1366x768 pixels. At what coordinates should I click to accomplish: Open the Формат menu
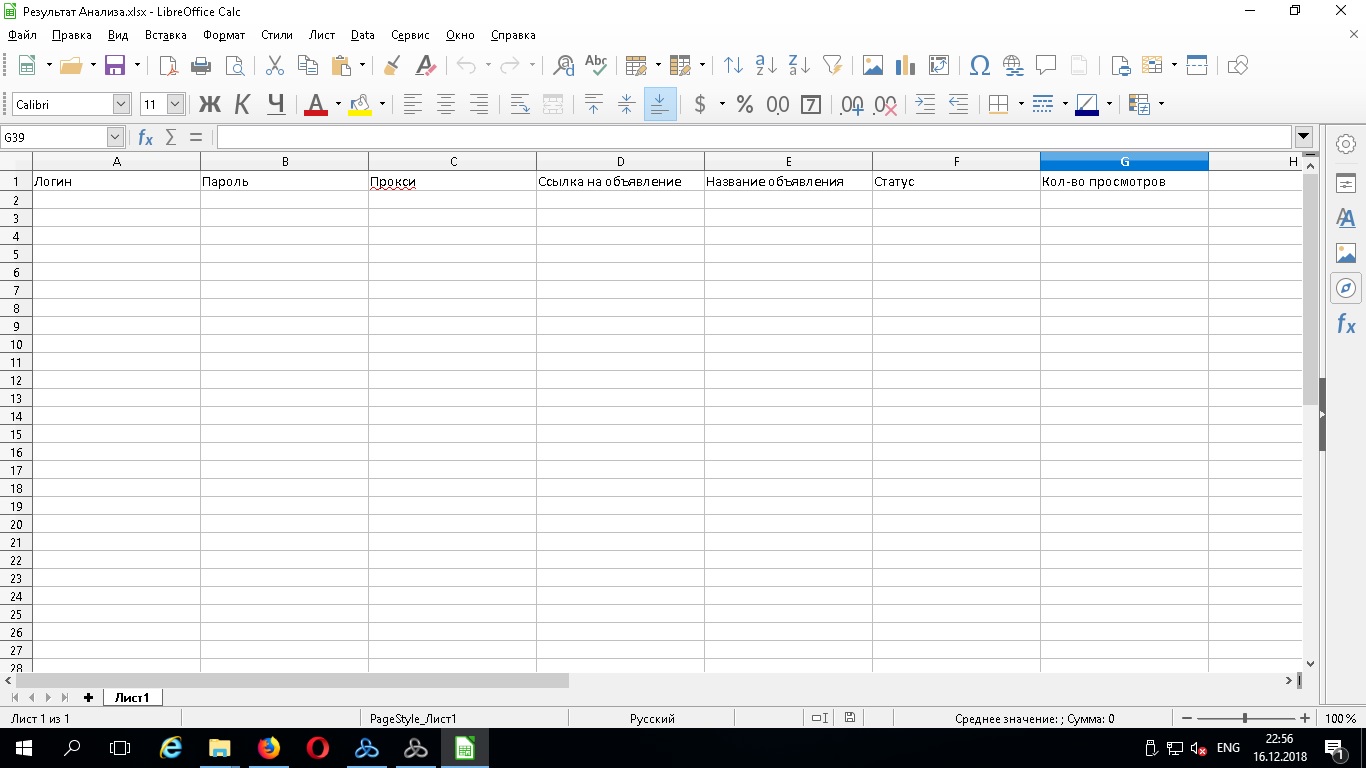point(223,35)
